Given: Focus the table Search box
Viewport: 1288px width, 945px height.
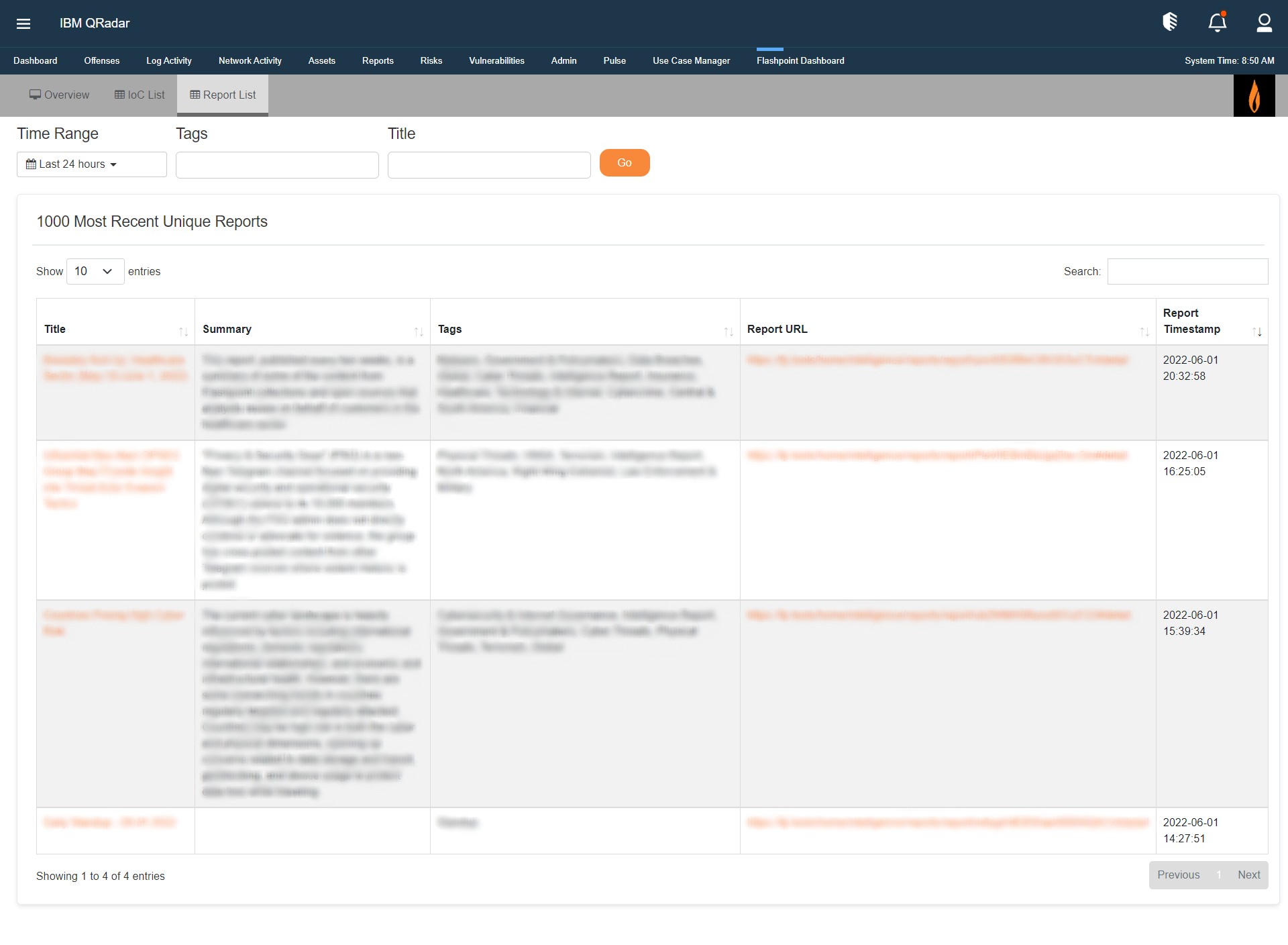Looking at the screenshot, I should click(1187, 271).
